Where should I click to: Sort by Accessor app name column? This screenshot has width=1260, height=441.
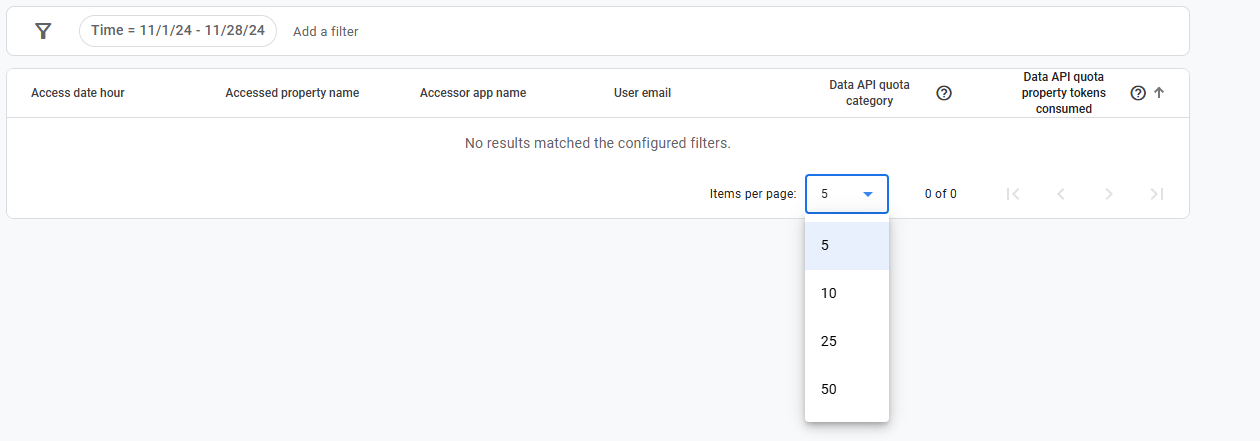tap(473, 93)
